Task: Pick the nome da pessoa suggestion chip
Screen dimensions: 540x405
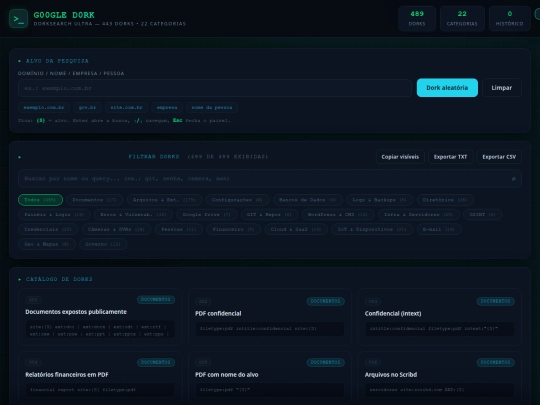Action: [212, 107]
